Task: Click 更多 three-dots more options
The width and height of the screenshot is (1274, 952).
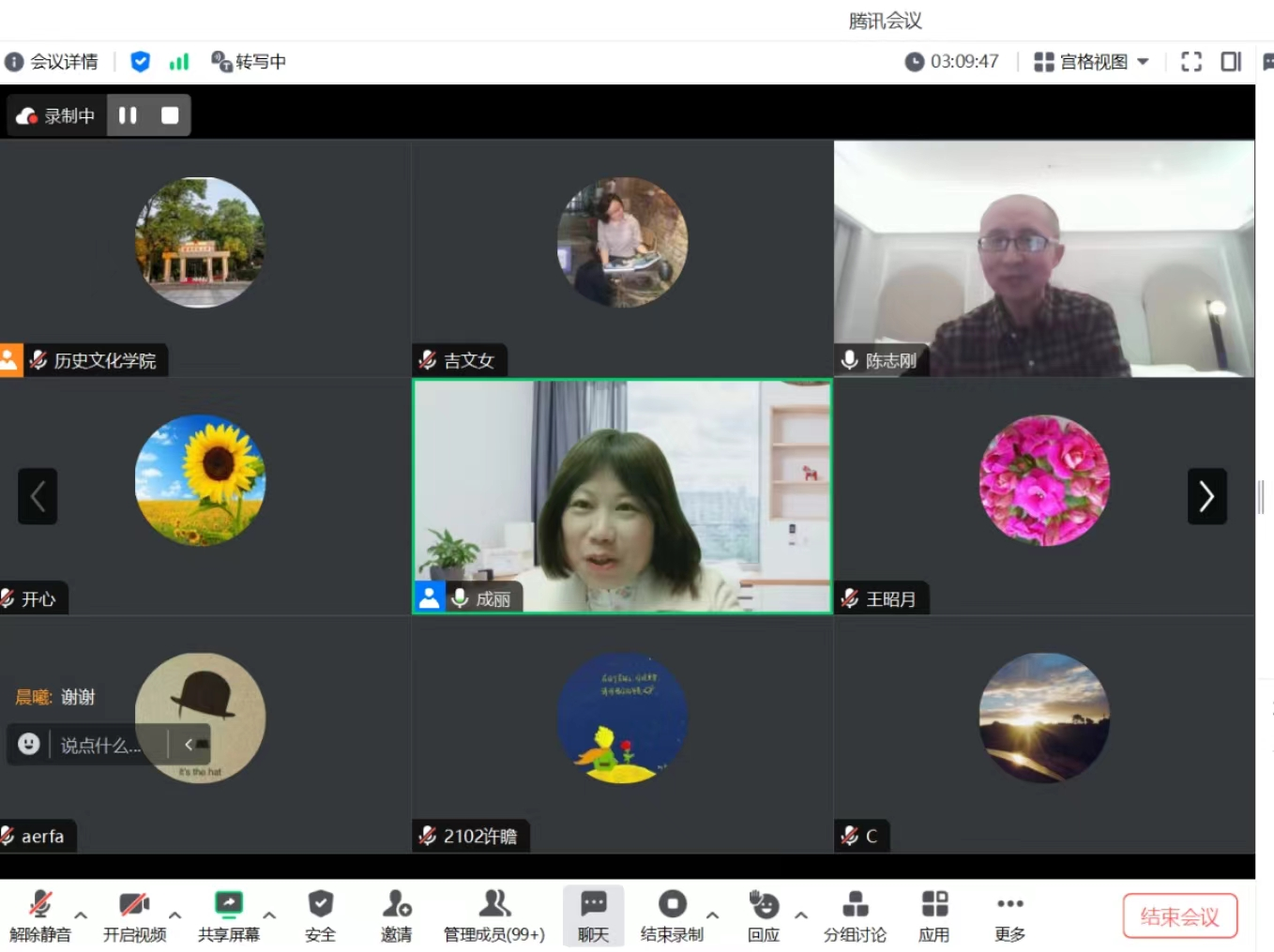Action: [1009, 905]
